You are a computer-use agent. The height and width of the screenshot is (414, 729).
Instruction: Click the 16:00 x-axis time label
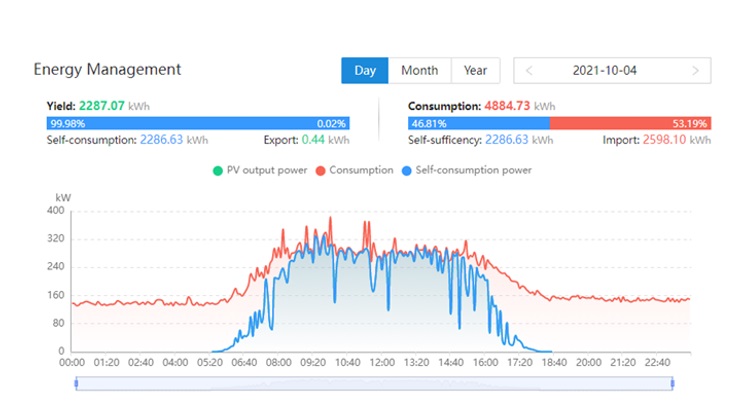(485, 362)
